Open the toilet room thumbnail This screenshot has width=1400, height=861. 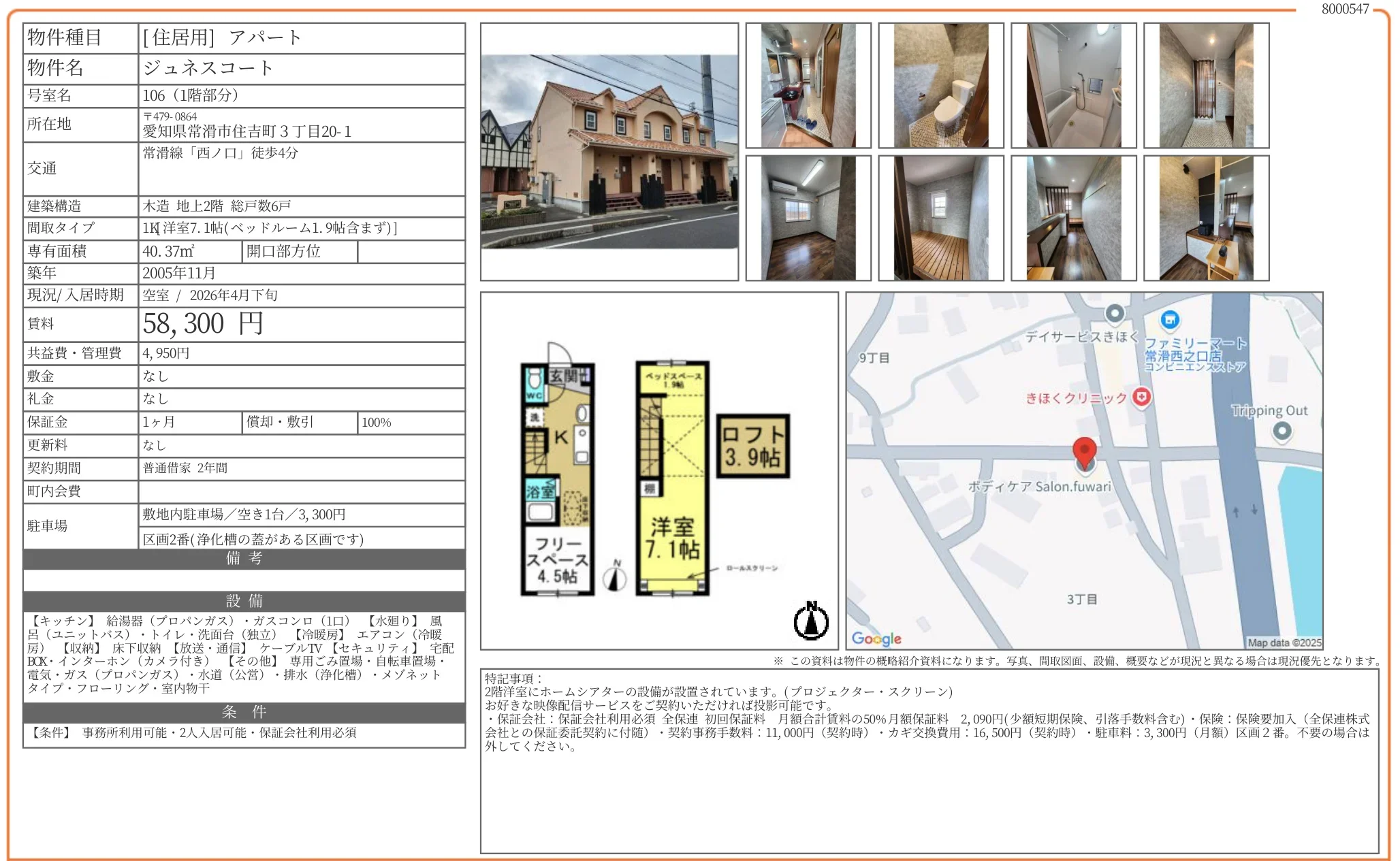pos(940,85)
